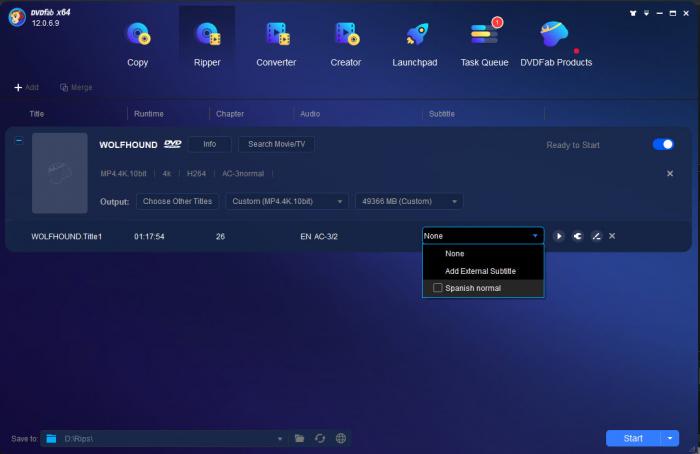The width and height of the screenshot is (700, 454).
Task: Open the WOLFHOUND Info button
Action: pos(209,144)
